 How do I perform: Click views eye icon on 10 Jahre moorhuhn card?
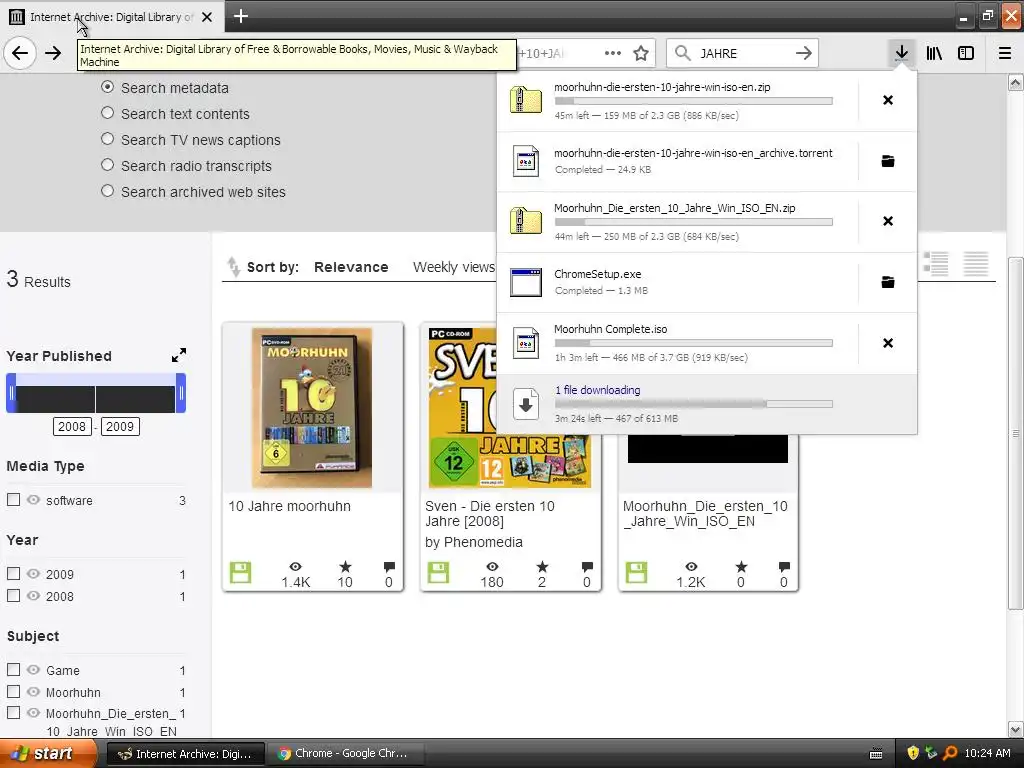295,567
